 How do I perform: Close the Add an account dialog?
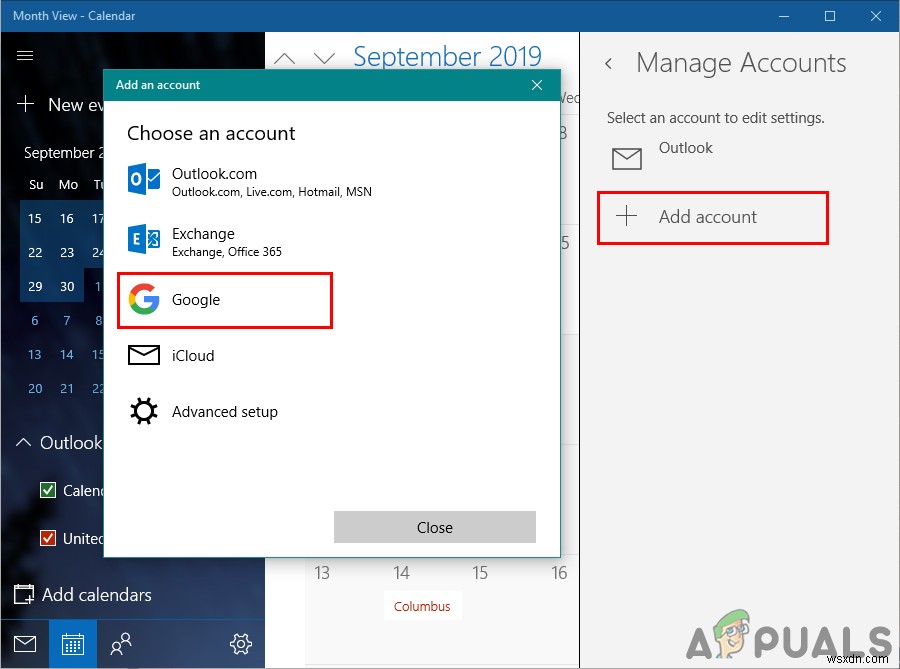point(537,85)
